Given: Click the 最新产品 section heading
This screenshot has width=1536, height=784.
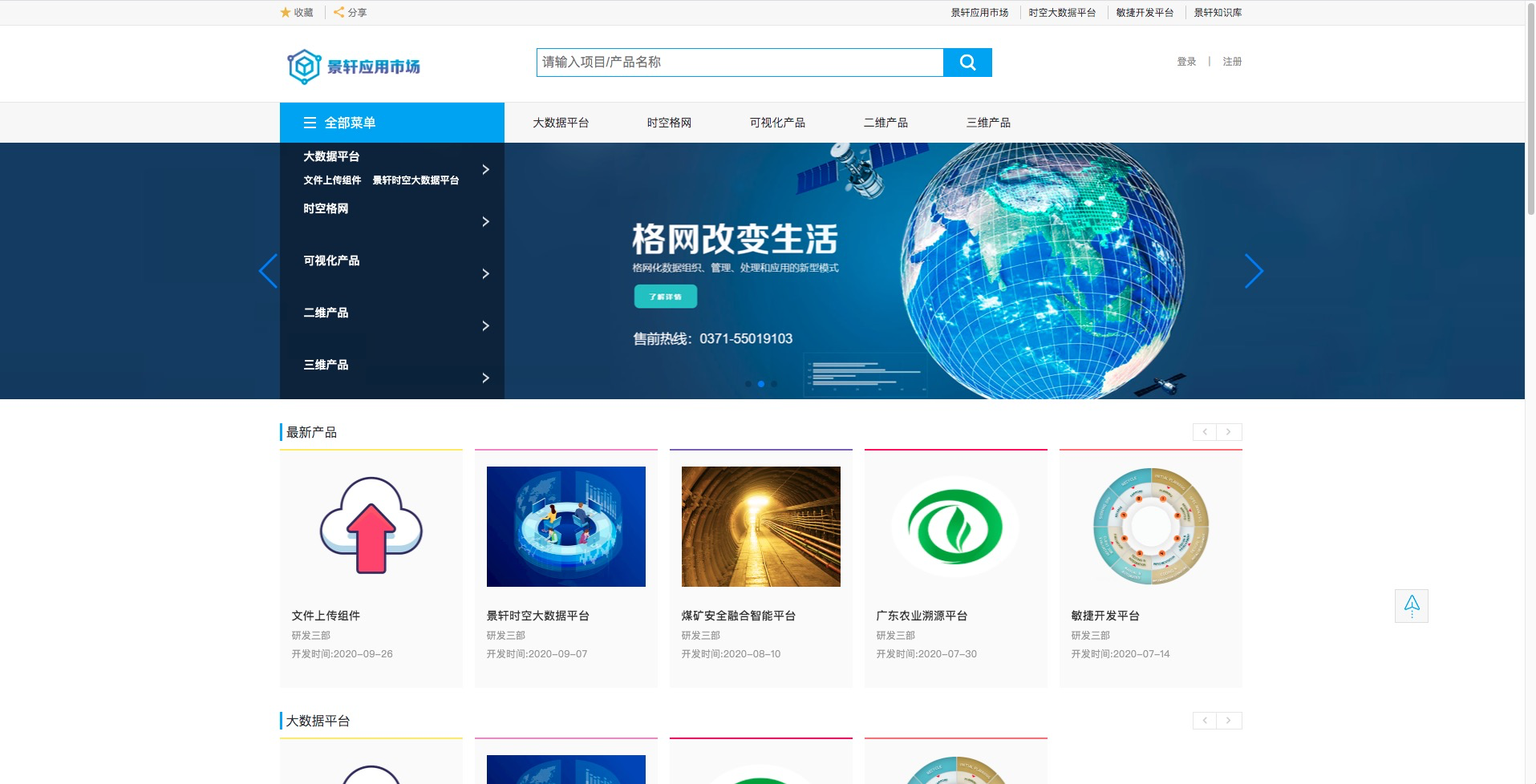Looking at the screenshot, I should click(x=311, y=432).
